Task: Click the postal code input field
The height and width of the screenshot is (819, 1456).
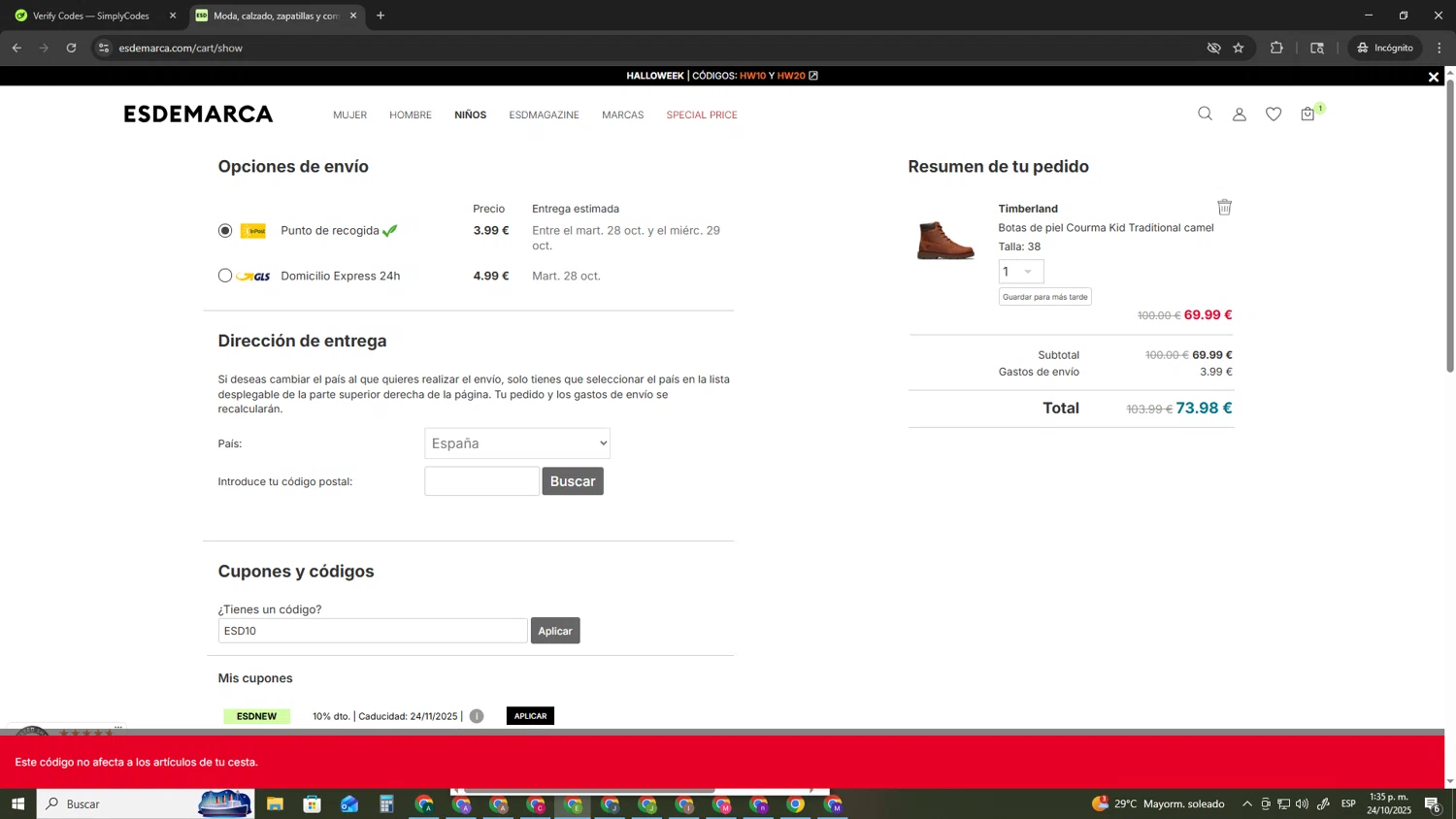Action: coord(481,481)
